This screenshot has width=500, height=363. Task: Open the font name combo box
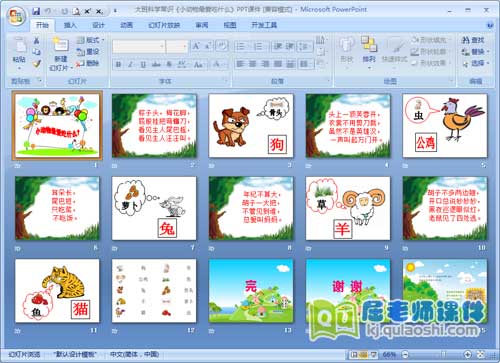tap(139, 47)
